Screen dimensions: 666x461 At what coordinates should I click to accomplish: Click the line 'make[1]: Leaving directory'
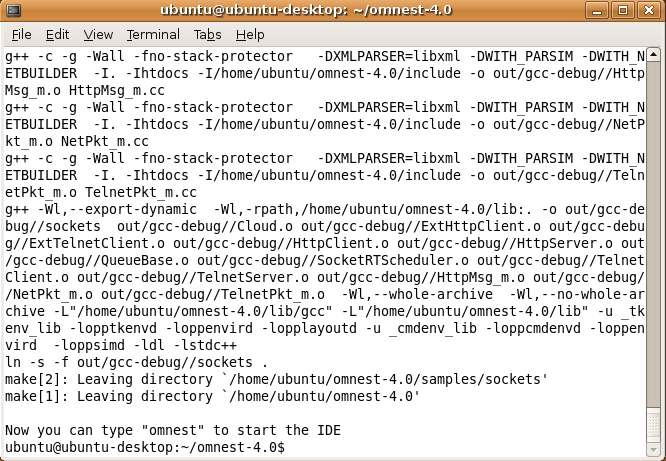212,396
